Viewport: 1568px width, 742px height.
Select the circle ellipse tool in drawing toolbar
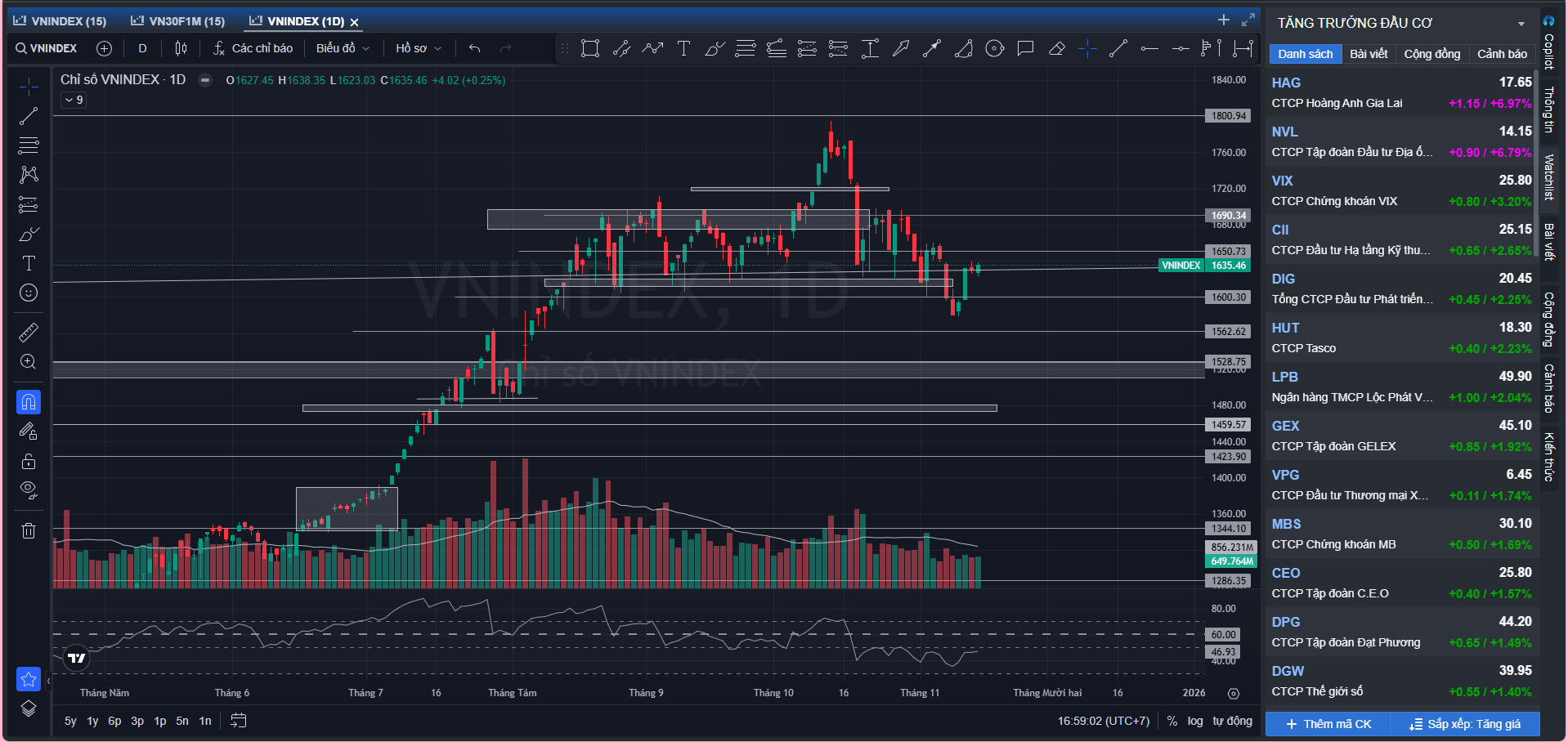coord(994,49)
